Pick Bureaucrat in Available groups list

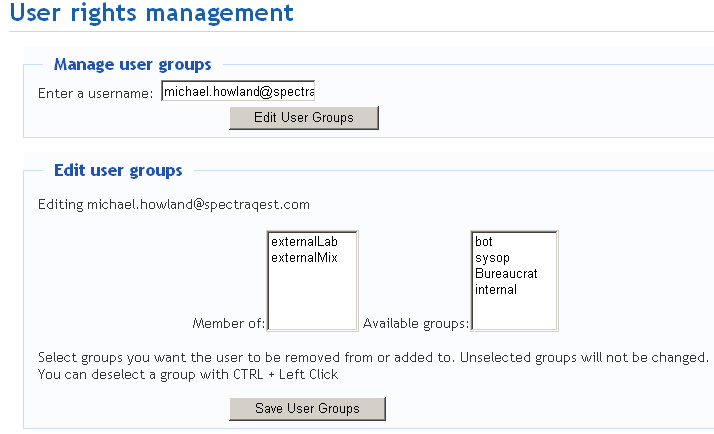point(505,274)
